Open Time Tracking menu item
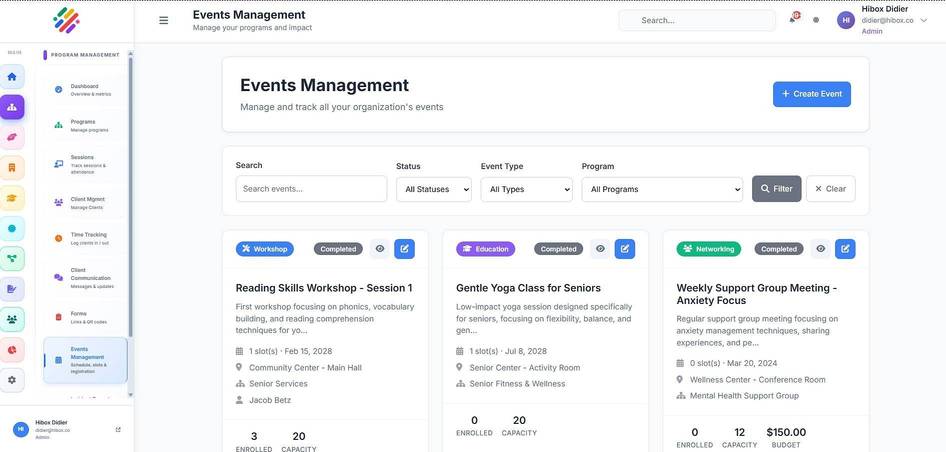946x452 pixels. [x=85, y=238]
